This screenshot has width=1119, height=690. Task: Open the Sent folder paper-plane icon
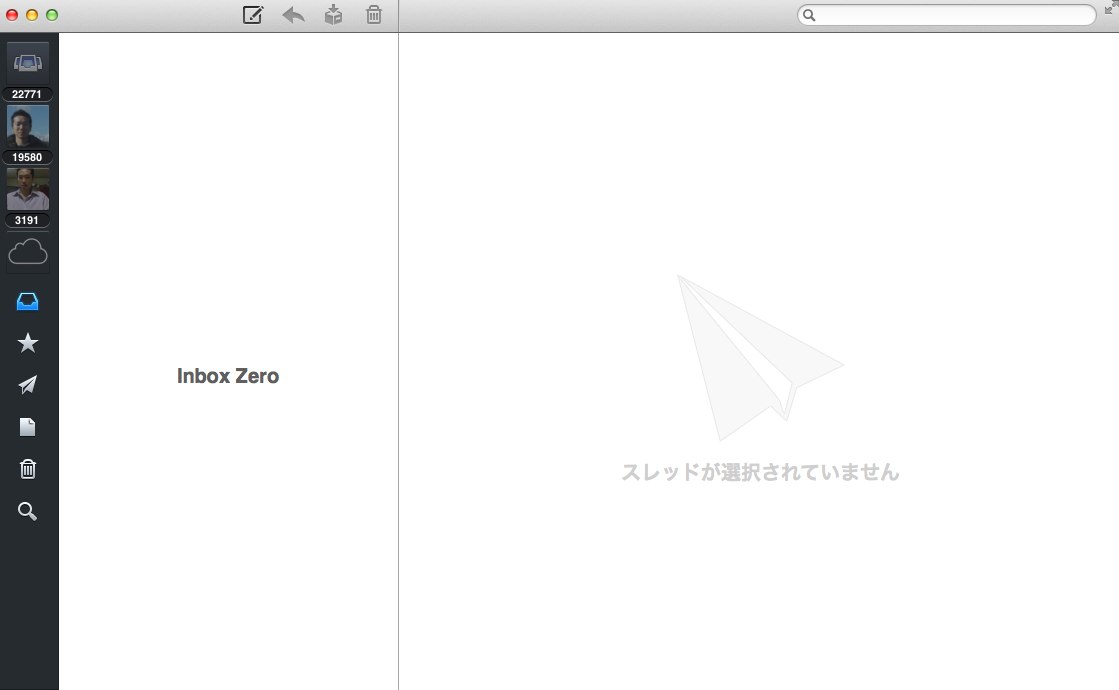[28, 385]
